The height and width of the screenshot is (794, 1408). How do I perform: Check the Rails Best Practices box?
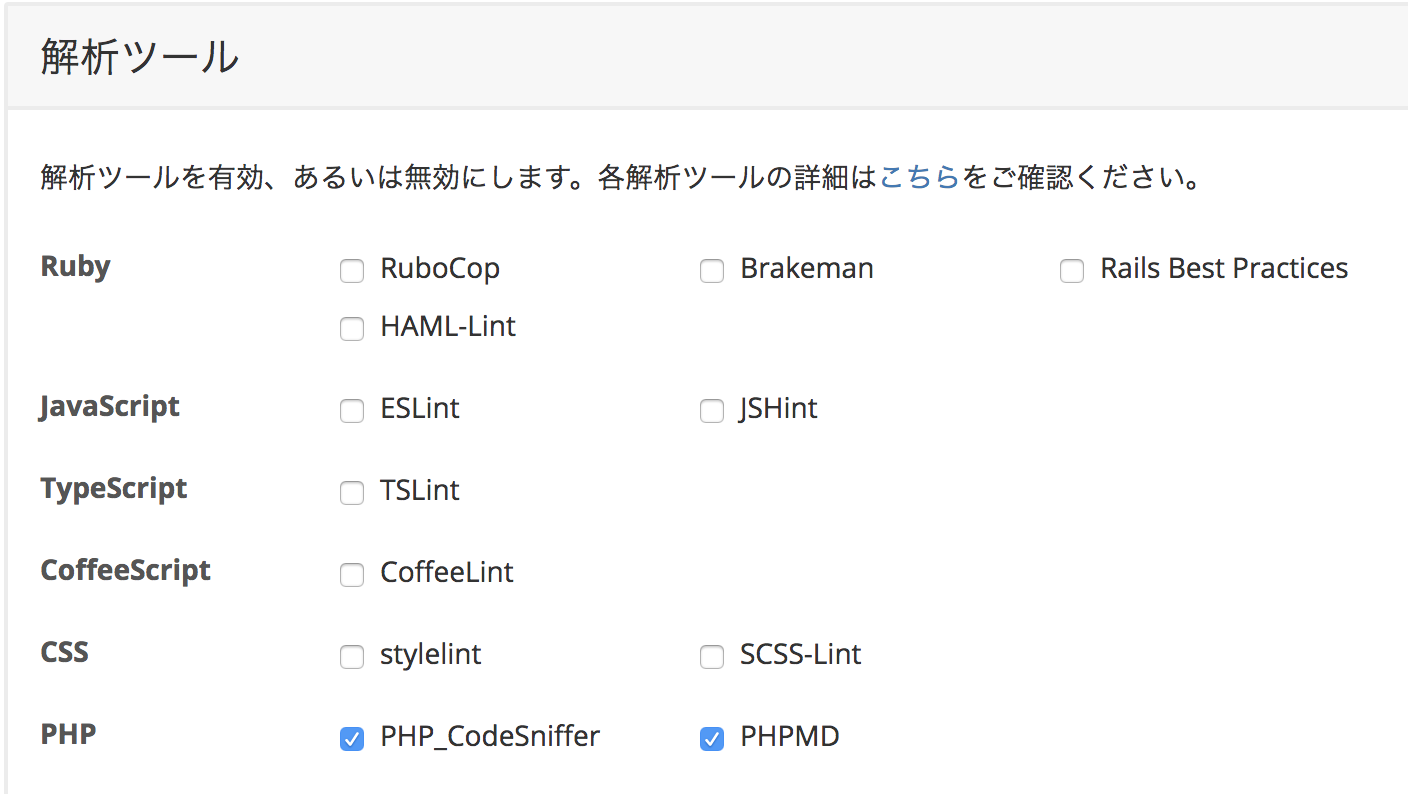(1072, 271)
